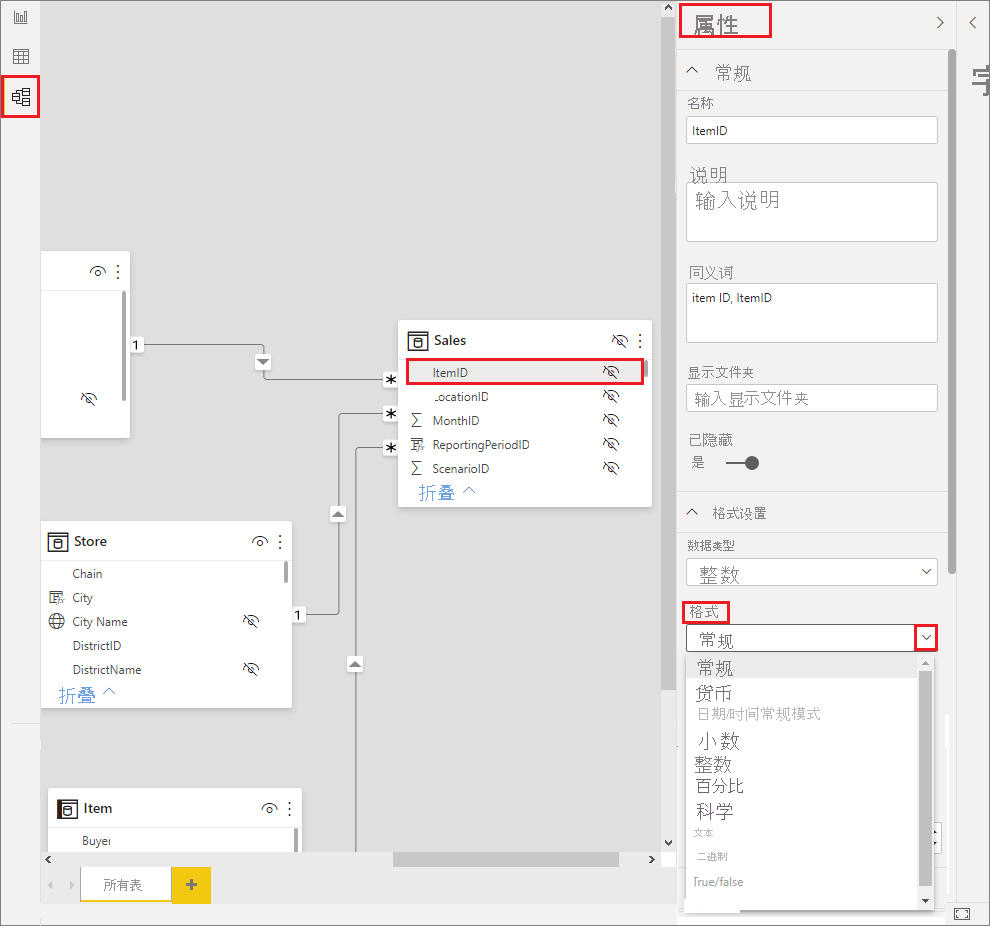Viewport: 990px width, 926px height.
Task: Click format list scroll down arrow
Action: point(926,901)
